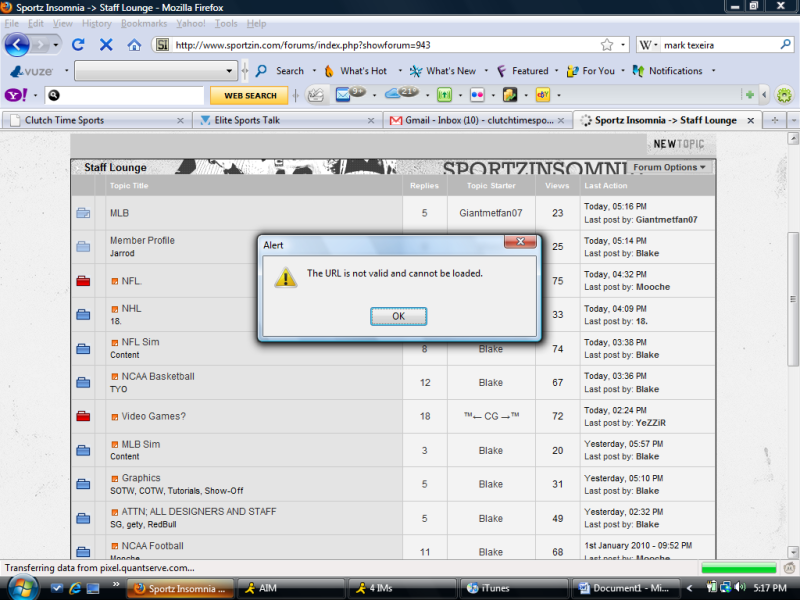Click the status bar icon beside the progress bar

789,568
